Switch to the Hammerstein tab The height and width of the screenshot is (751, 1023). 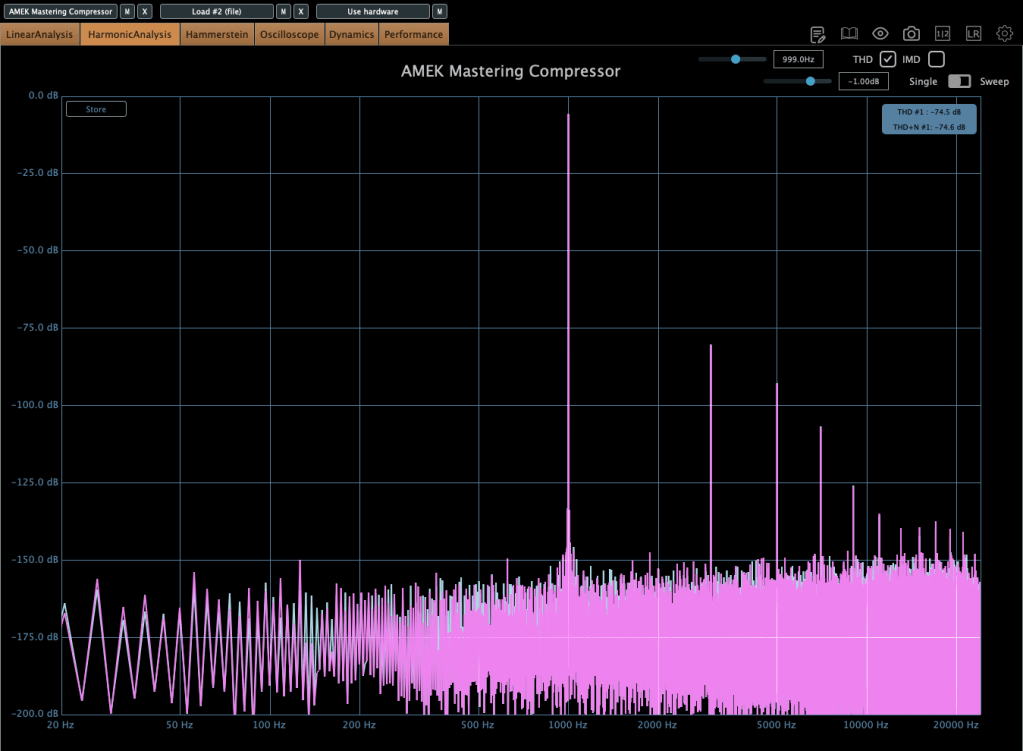pos(217,35)
